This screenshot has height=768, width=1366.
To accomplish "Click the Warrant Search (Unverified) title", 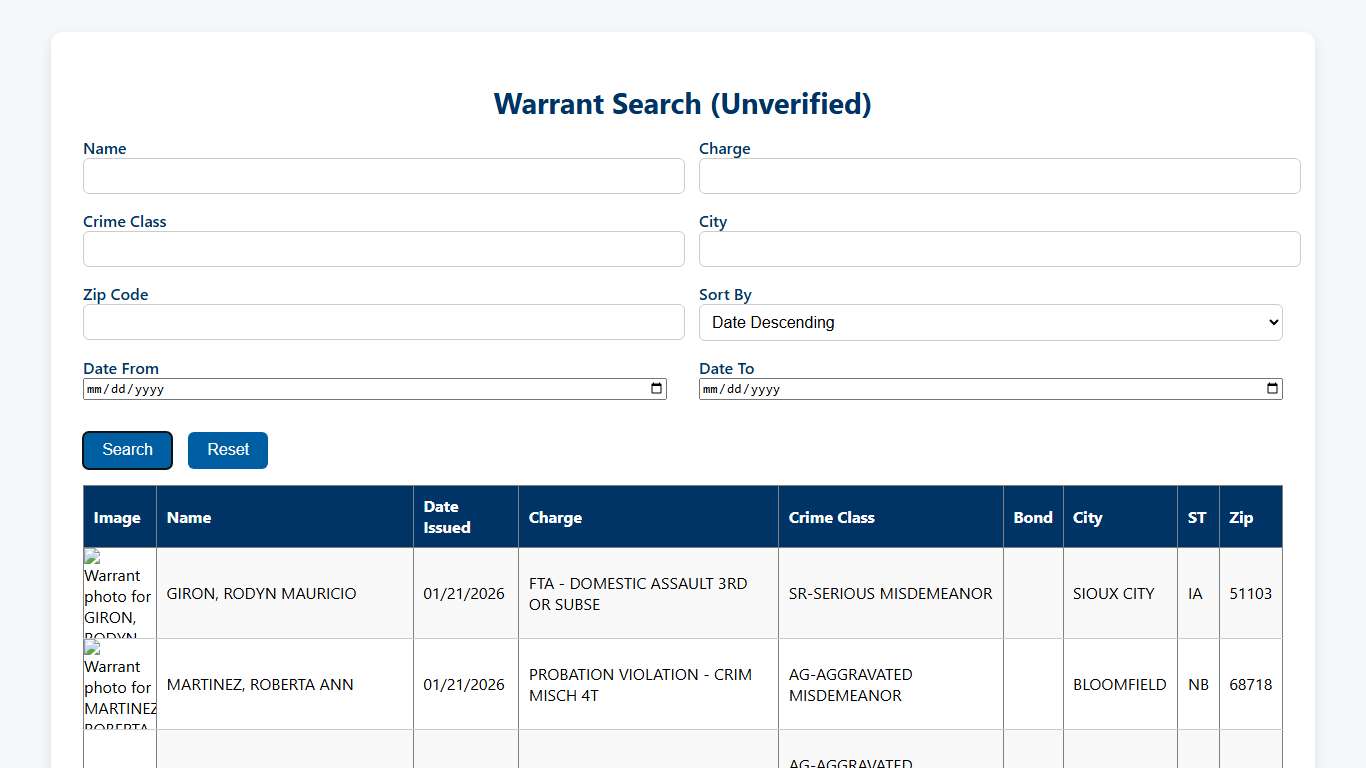I will coord(683,103).
